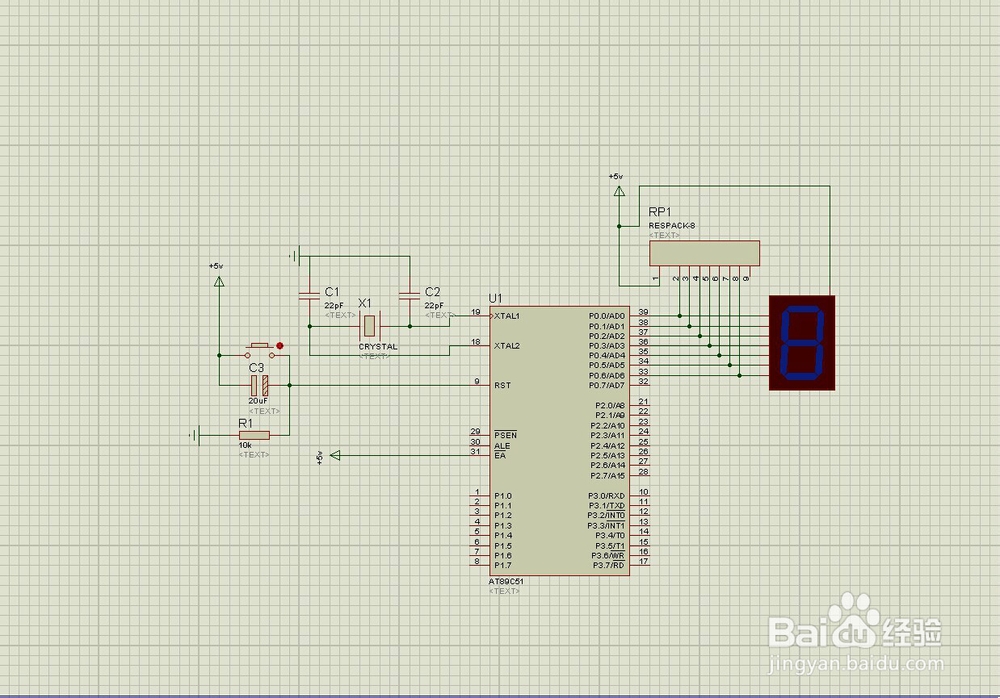Select the R1 resistor symbol
Screen dimensions: 1000x698
[x=254, y=435]
